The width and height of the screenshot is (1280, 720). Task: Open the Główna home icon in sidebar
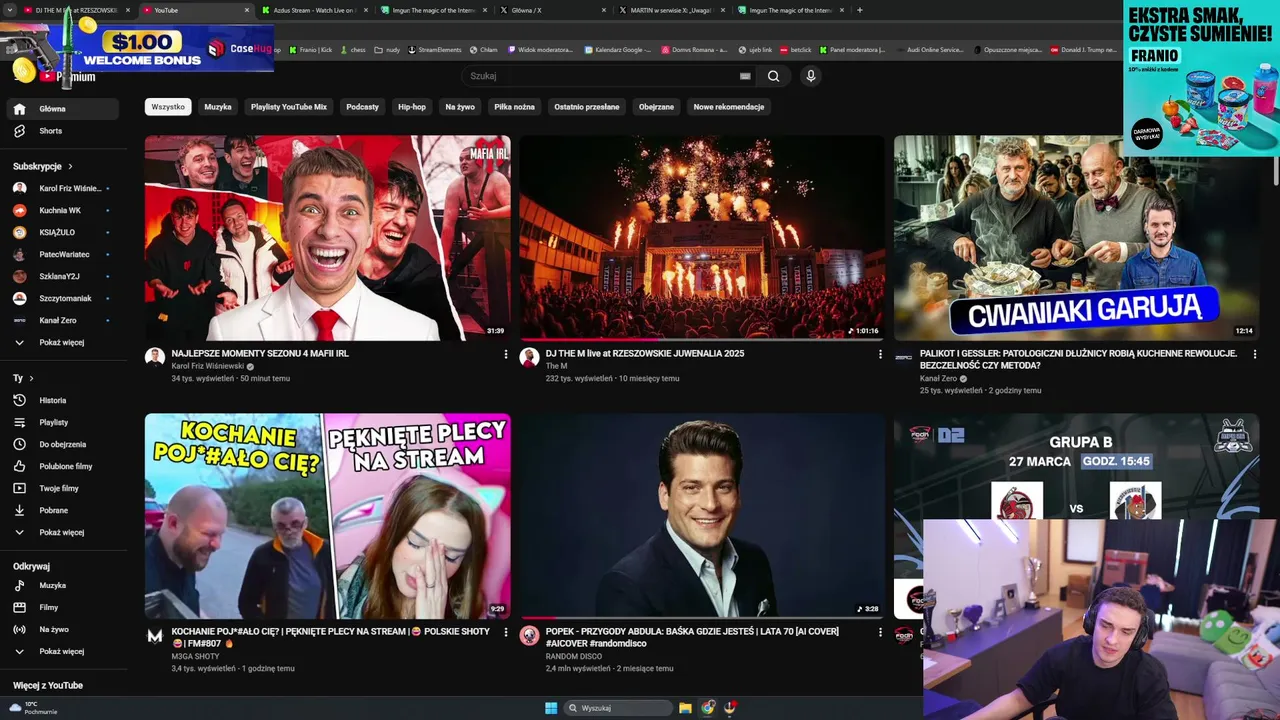pyautogui.click(x=19, y=109)
